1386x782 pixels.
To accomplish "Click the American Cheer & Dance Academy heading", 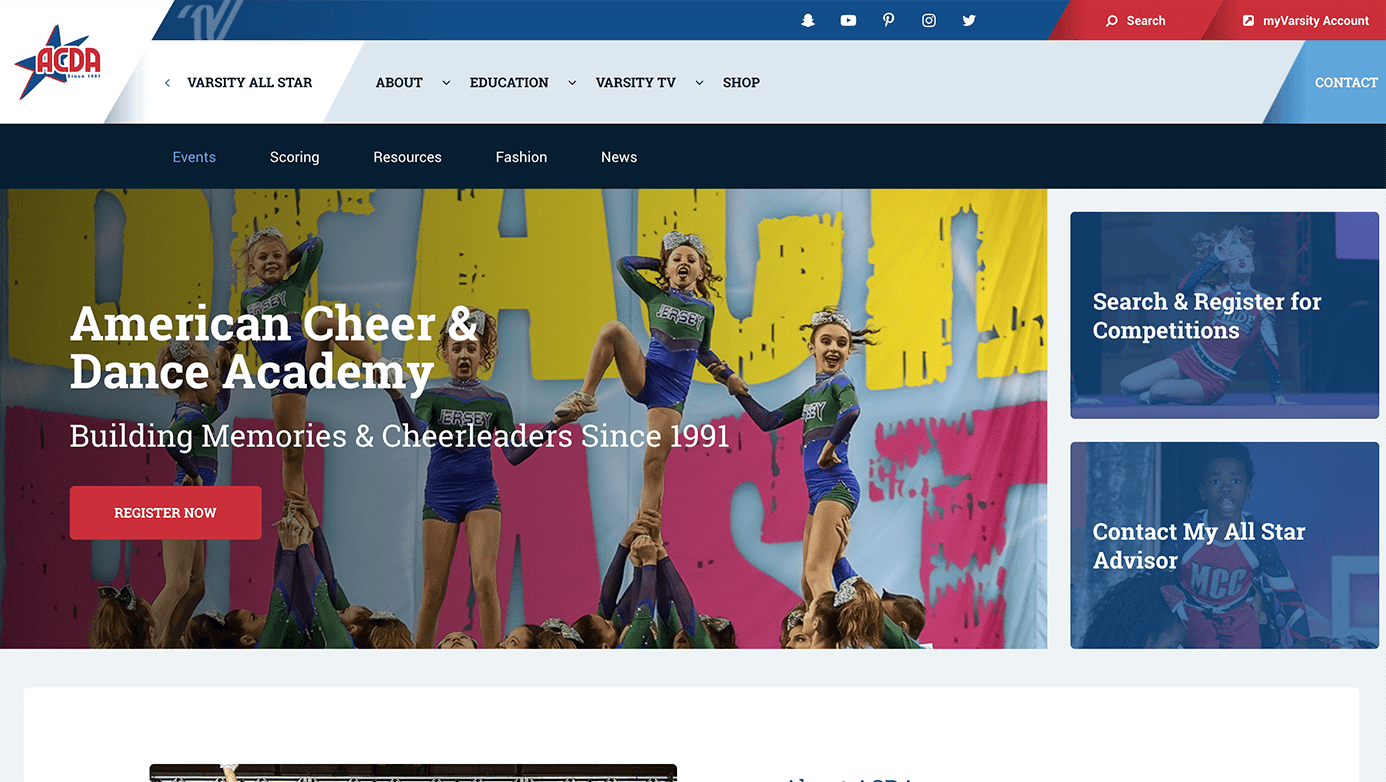I will pos(275,347).
